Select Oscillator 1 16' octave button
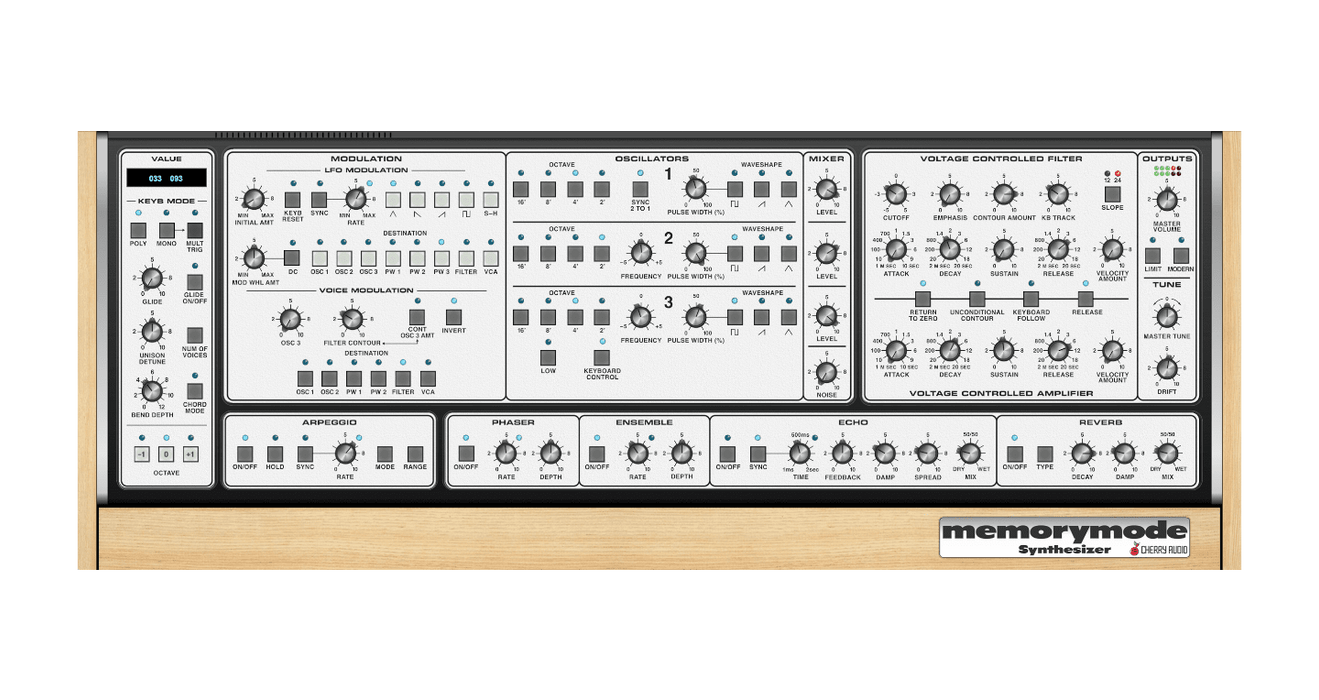Screen dimensions: 1319x700 (520, 189)
